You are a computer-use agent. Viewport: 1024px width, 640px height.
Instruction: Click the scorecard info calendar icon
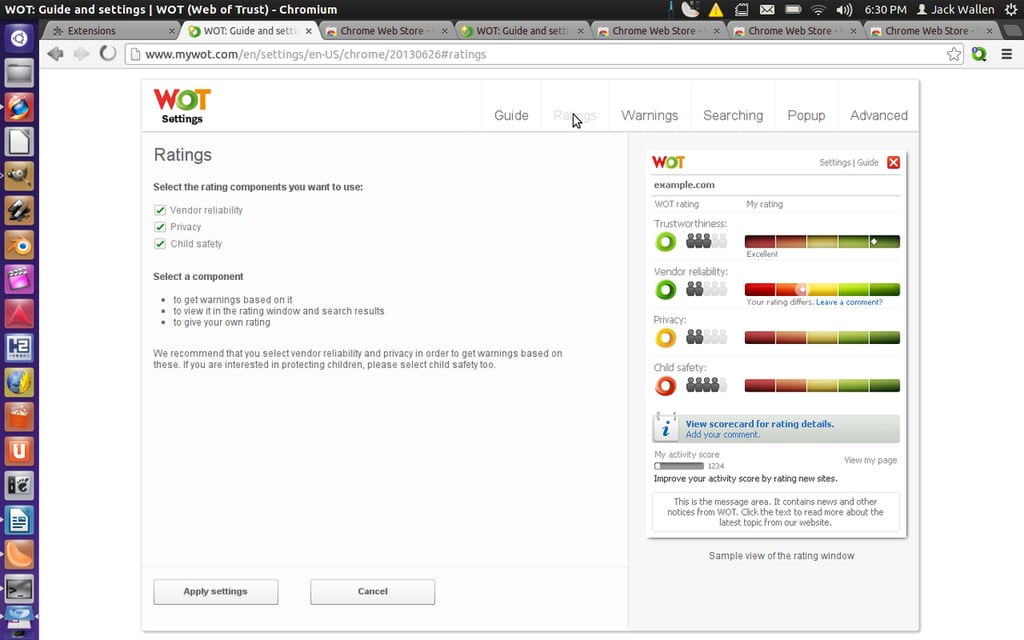pos(666,428)
